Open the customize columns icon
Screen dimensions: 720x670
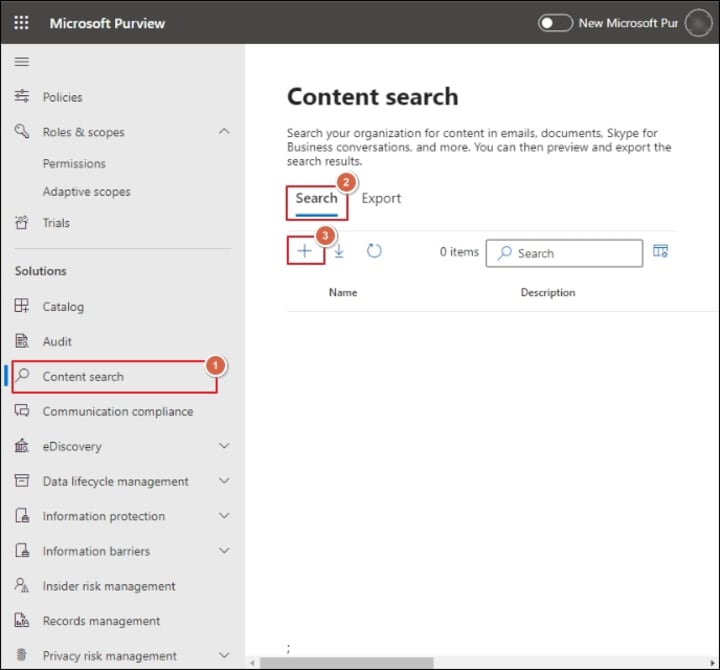click(x=660, y=251)
